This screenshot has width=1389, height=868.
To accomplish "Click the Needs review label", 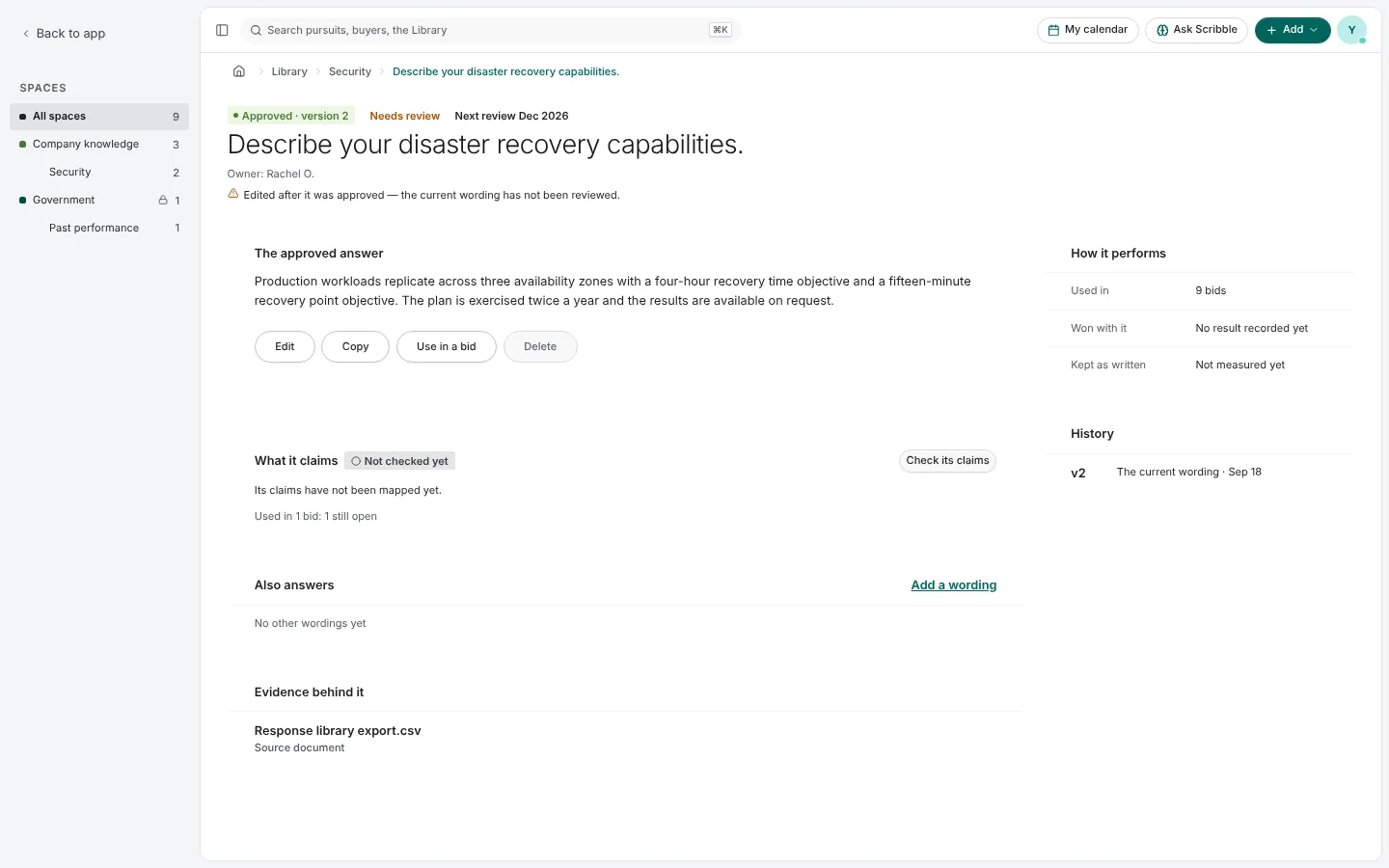I will pos(405,116).
